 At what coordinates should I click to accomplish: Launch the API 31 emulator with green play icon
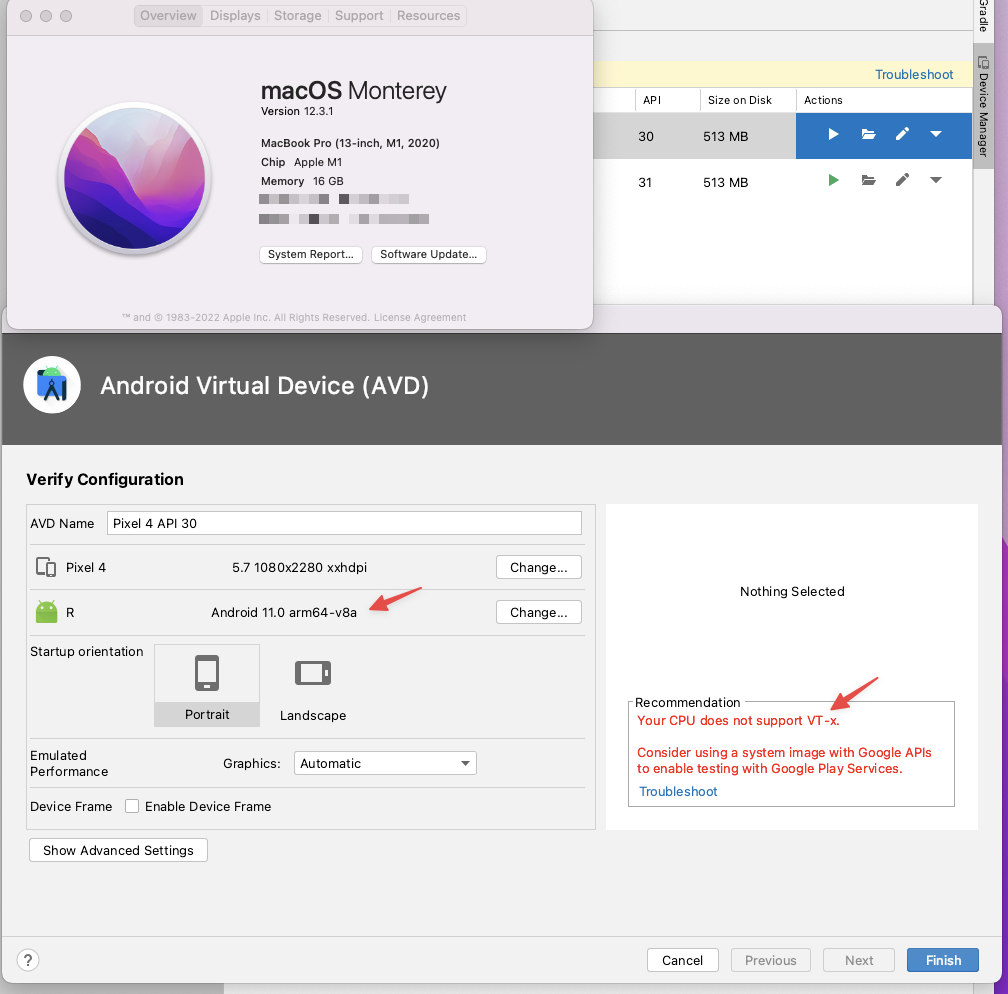833,180
